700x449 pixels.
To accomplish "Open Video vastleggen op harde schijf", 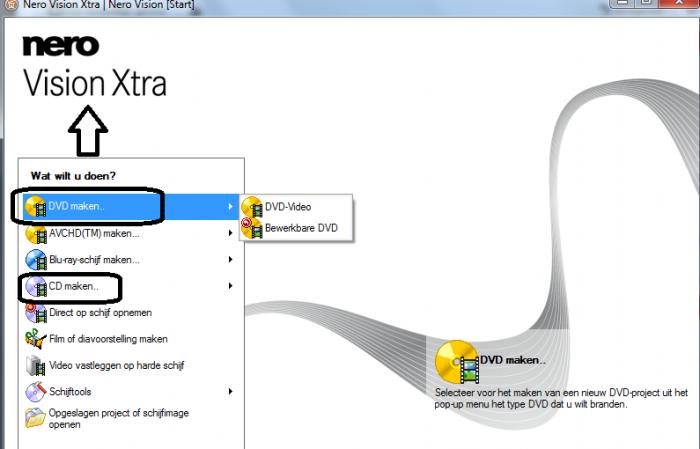I will pos(131,366).
